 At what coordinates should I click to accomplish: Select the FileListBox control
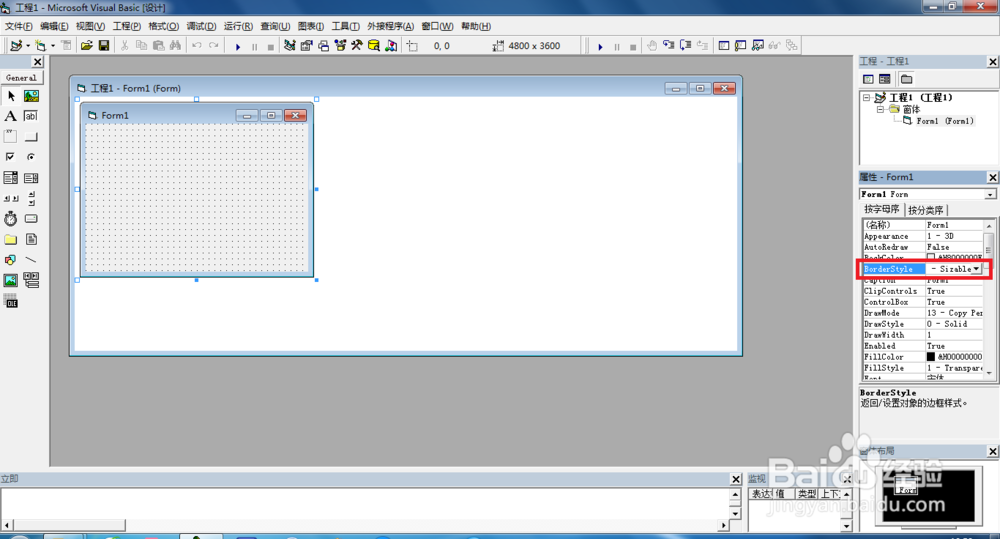tap(31, 239)
